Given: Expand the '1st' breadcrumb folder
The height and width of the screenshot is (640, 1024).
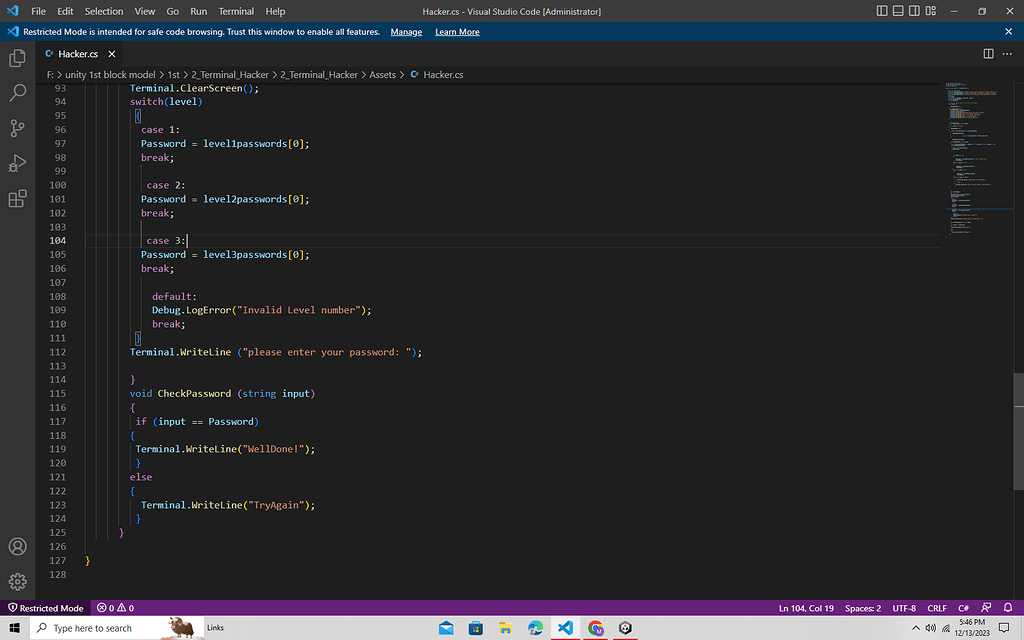Looking at the screenshot, I should click(174, 74).
